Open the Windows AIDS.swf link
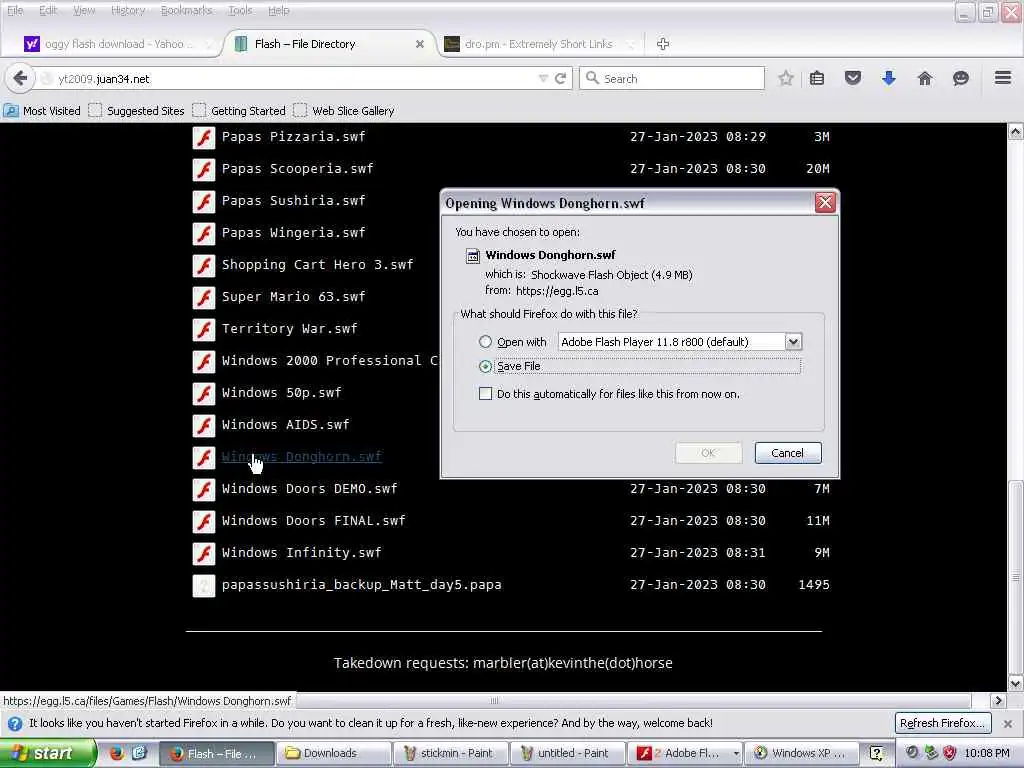Image resolution: width=1024 pixels, height=768 pixels. [x=285, y=424]
